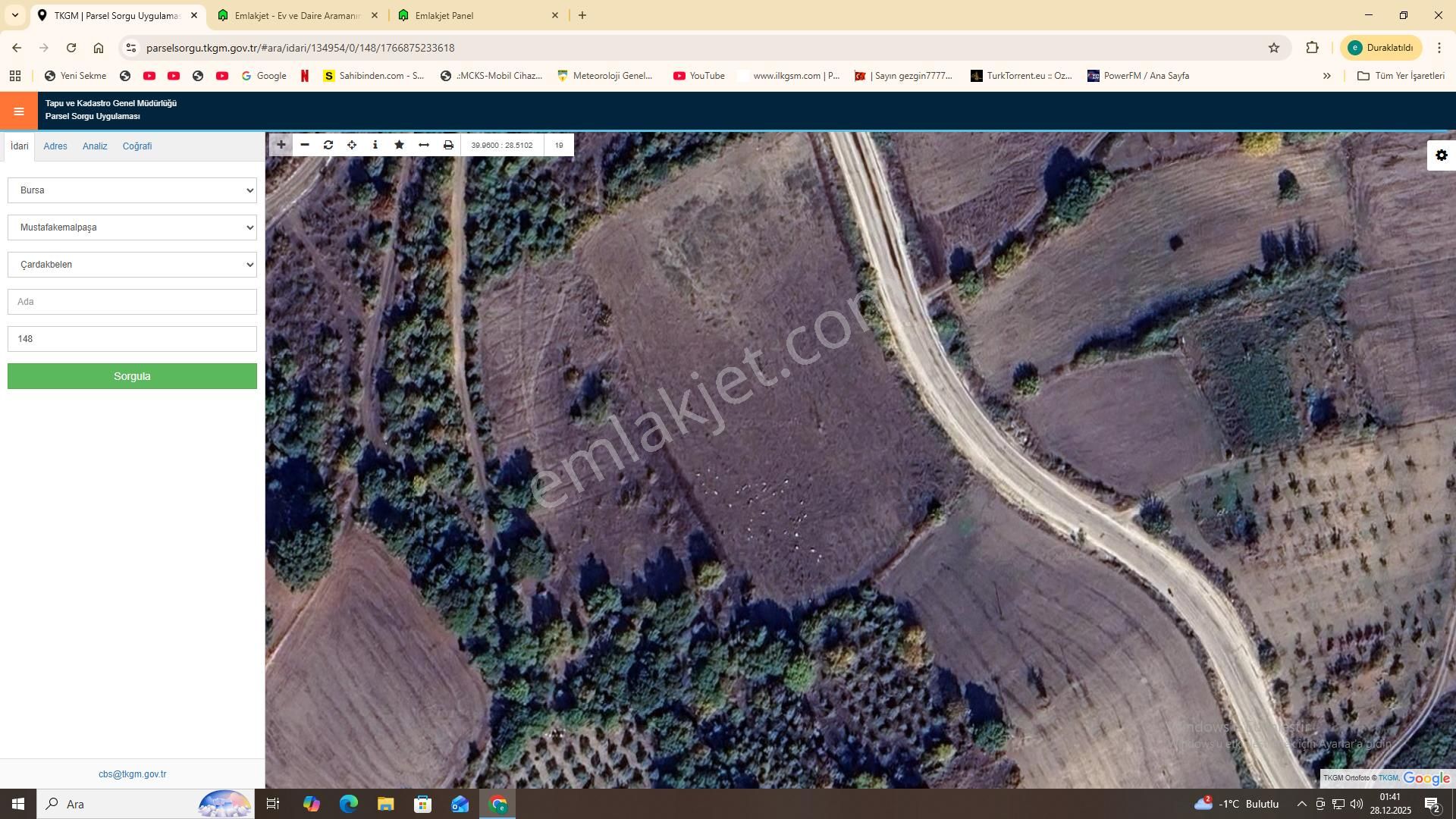Open the volume speaker tray icon

(1356, 804)
